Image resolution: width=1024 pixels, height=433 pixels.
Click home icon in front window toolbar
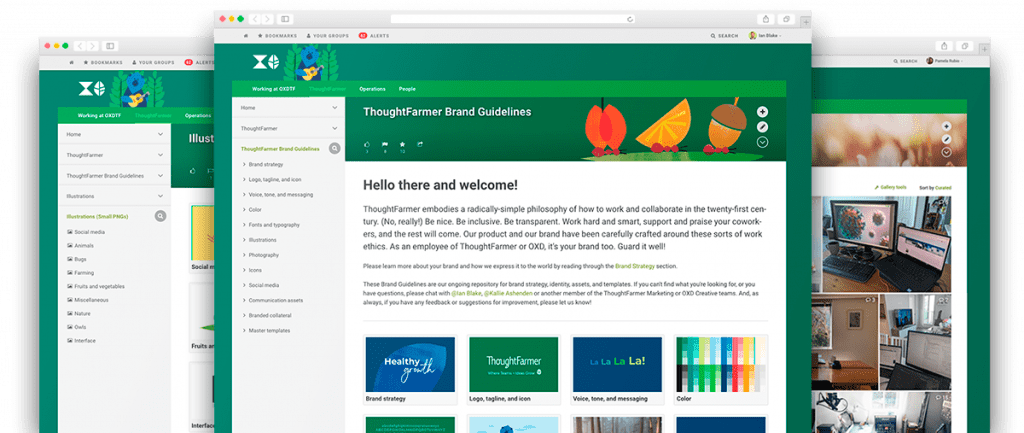coord(246,36)
